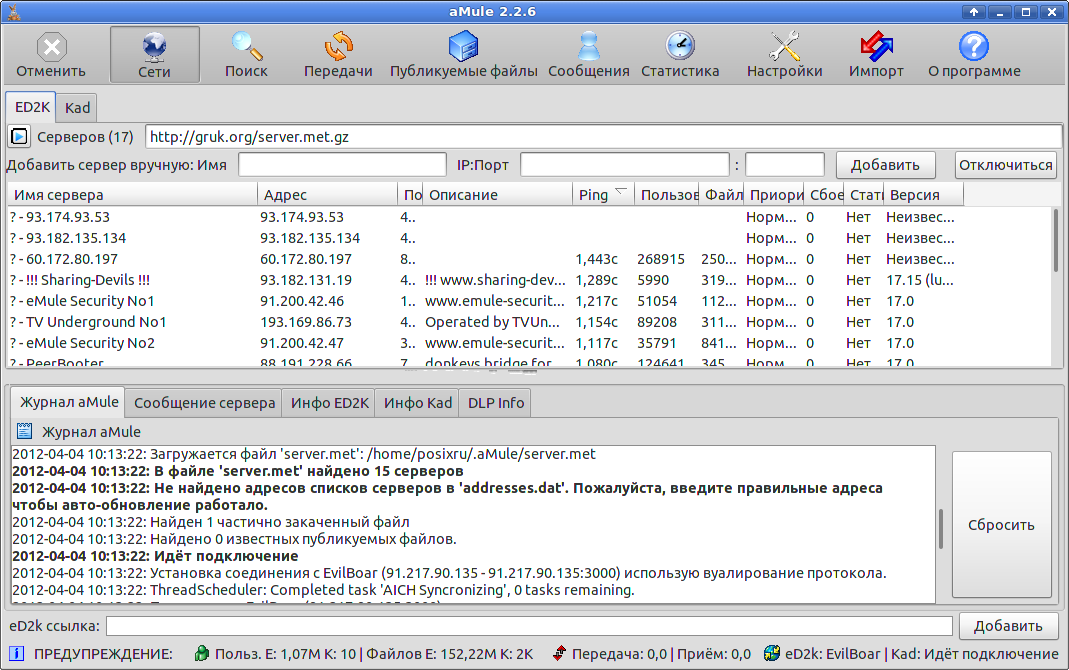The height and width of the screenshot is (670, 1069).
Task: Open Публикуемые файлы shared files
Action: click(x=464, y=55)
